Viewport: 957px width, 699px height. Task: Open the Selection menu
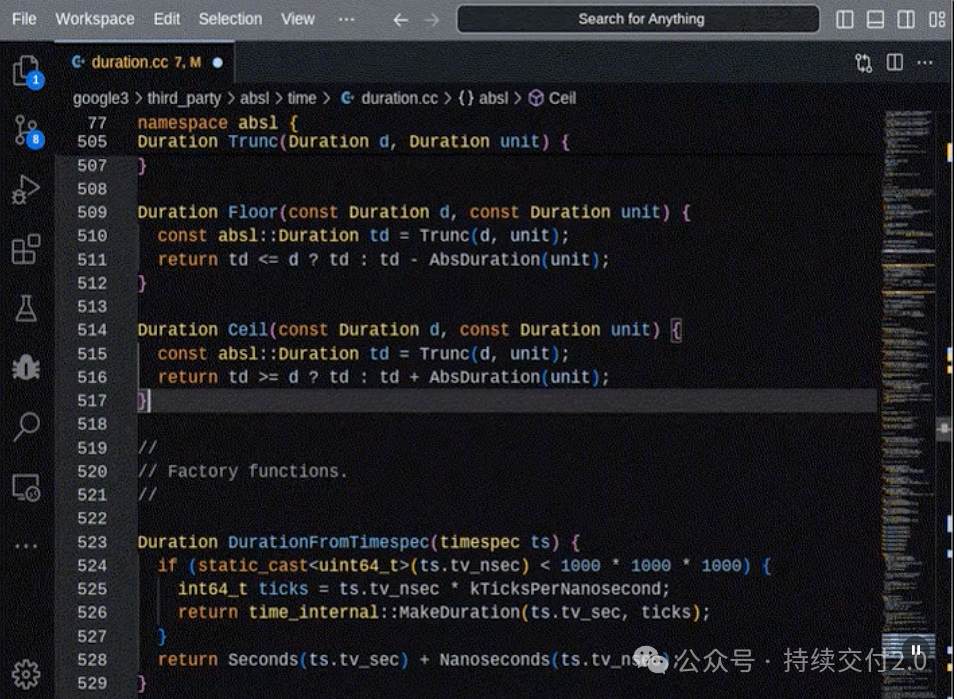[x=230, y=20]
